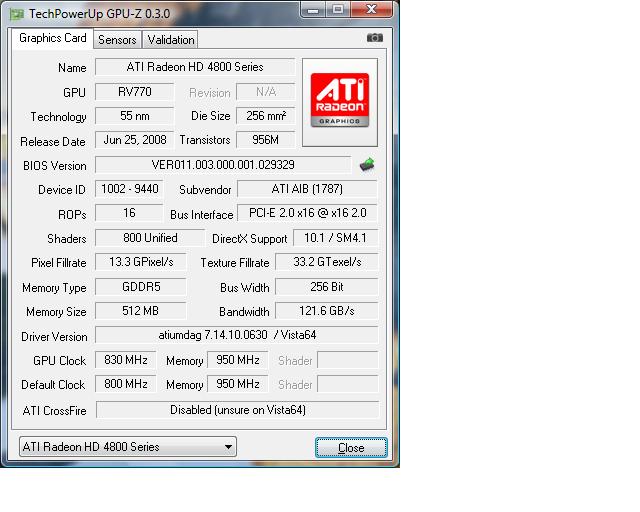Image resolution: width=640 pixels, height=512 pixels.
Task: Click the 'BIOS Version' label
Action: 55,166
